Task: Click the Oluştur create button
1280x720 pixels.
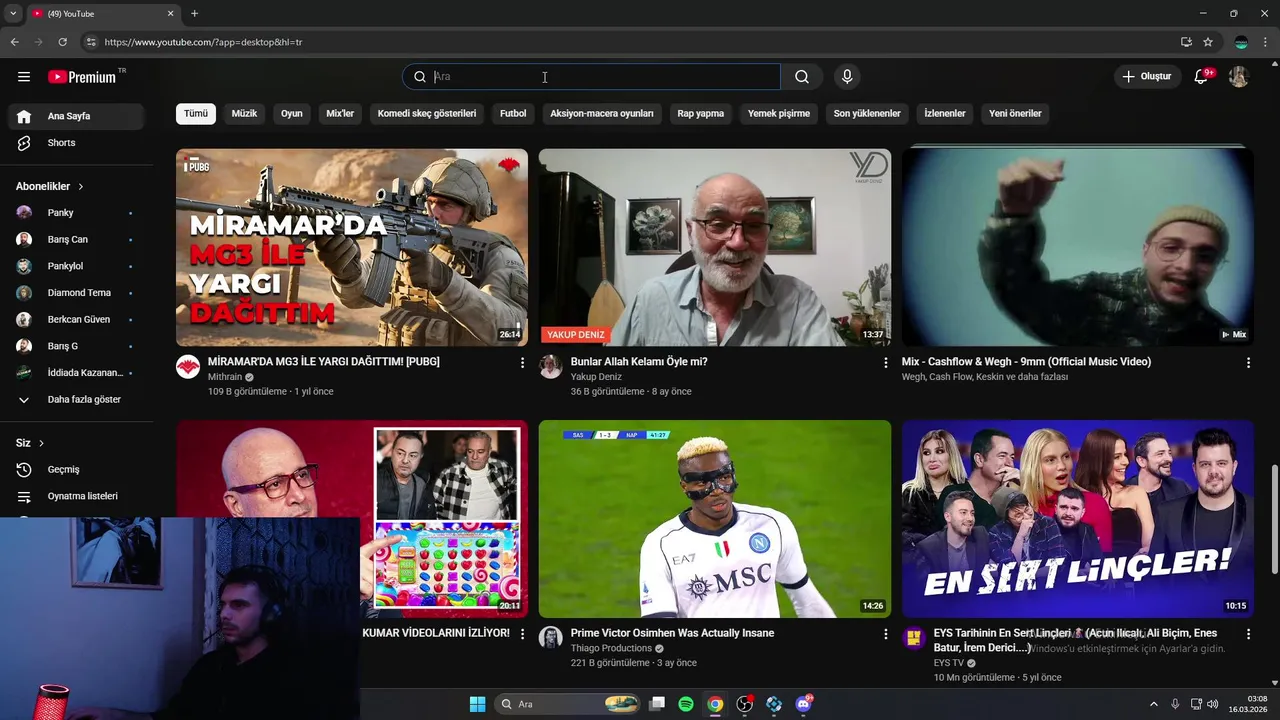Action: [1146, 77]
